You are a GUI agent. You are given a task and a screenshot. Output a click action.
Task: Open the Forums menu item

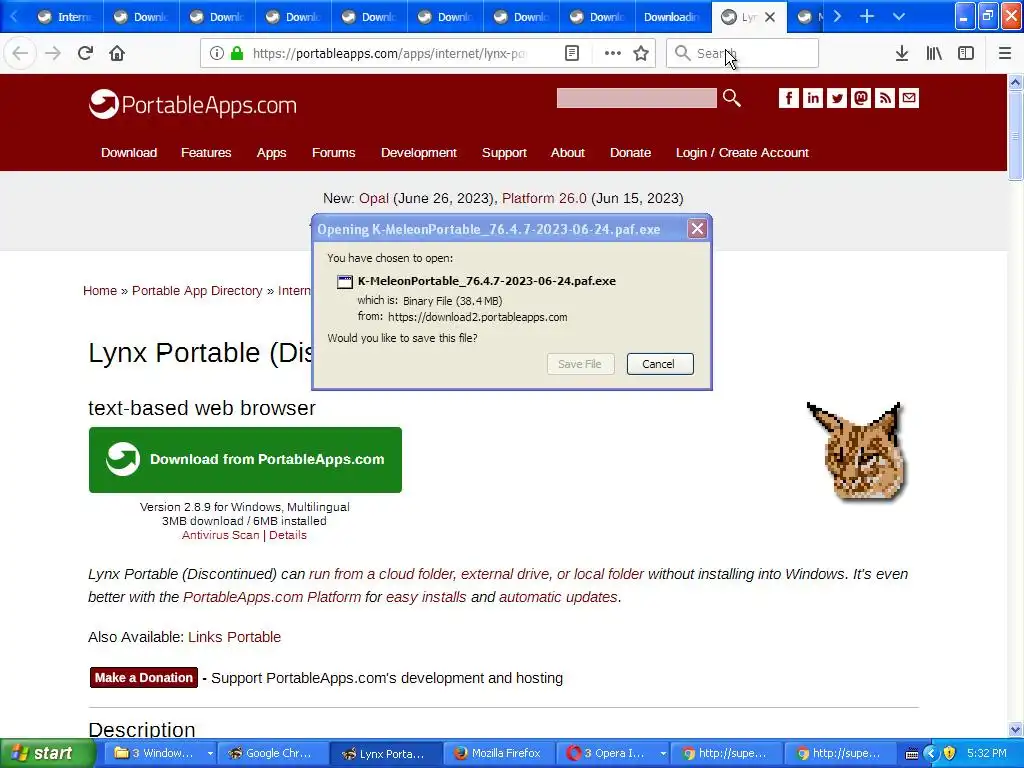coord(334,152)
